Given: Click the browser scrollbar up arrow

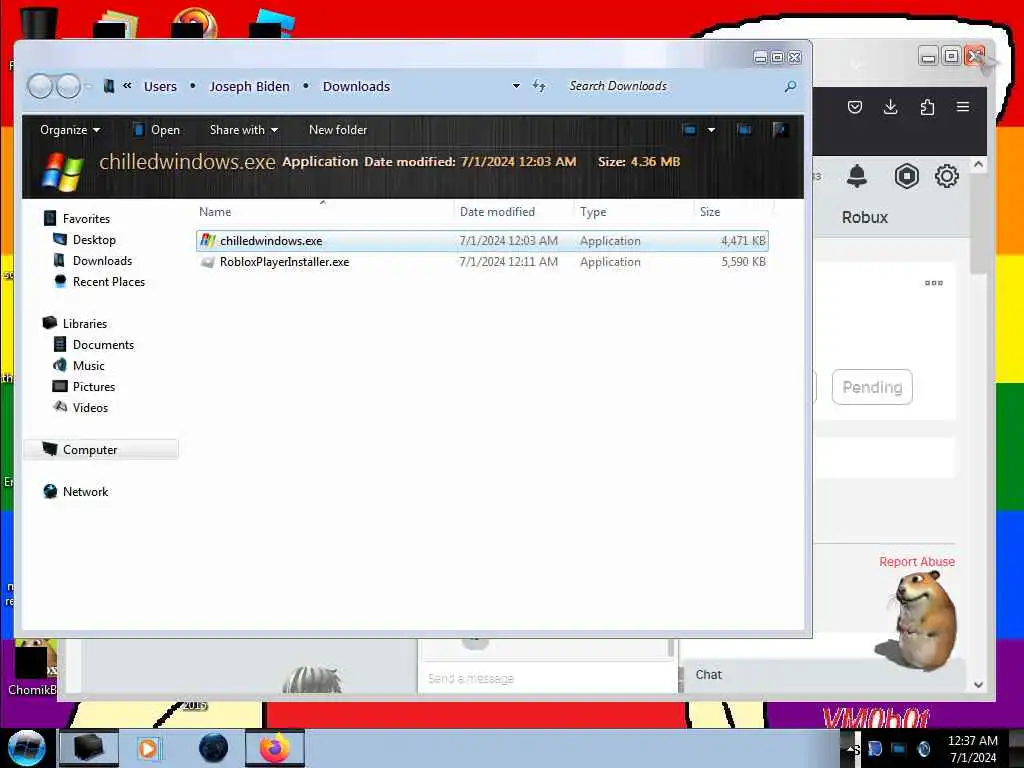Looking at the screenshot, I should [978, 165].
